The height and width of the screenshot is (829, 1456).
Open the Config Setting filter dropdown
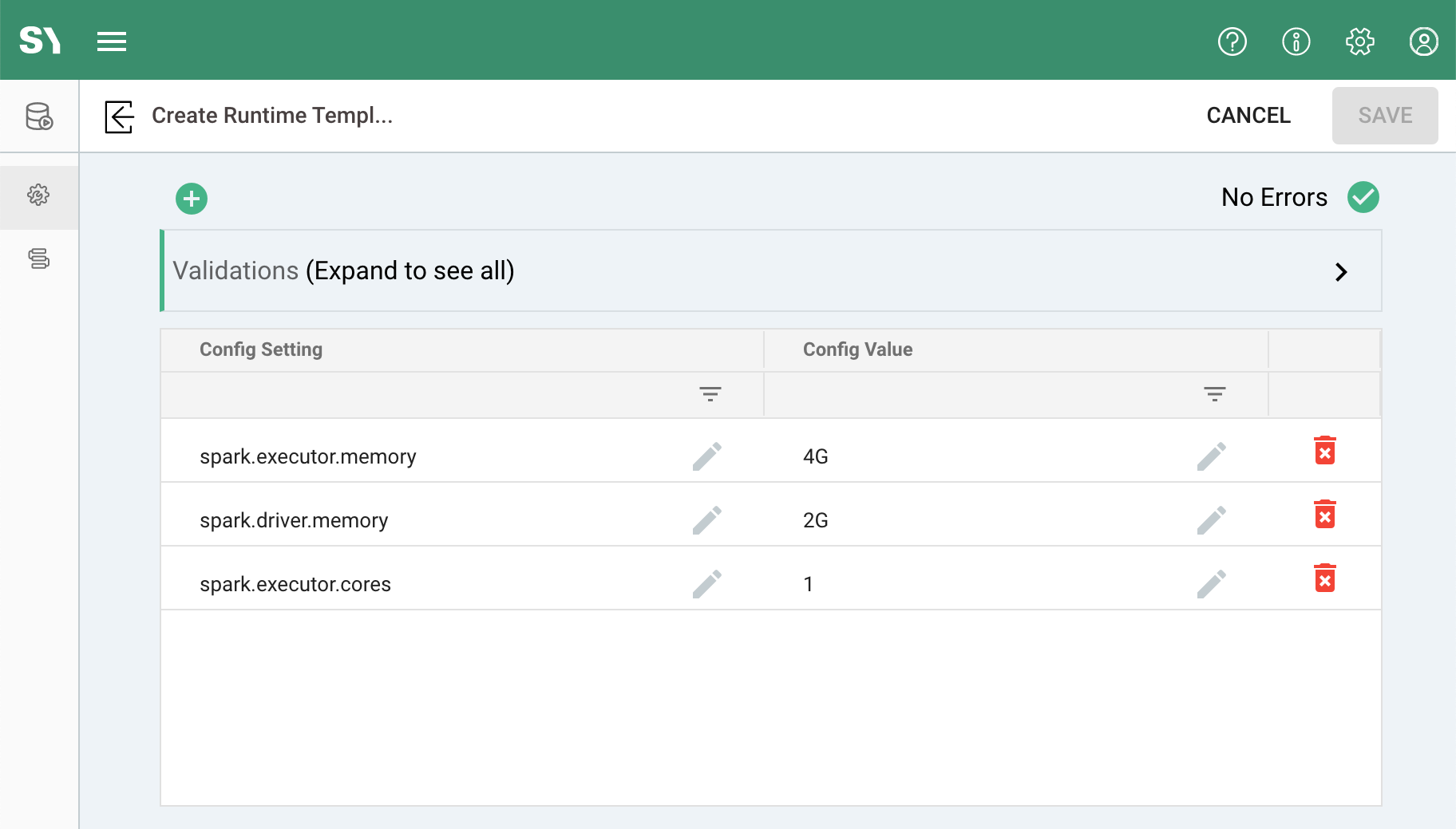point(711,393)
